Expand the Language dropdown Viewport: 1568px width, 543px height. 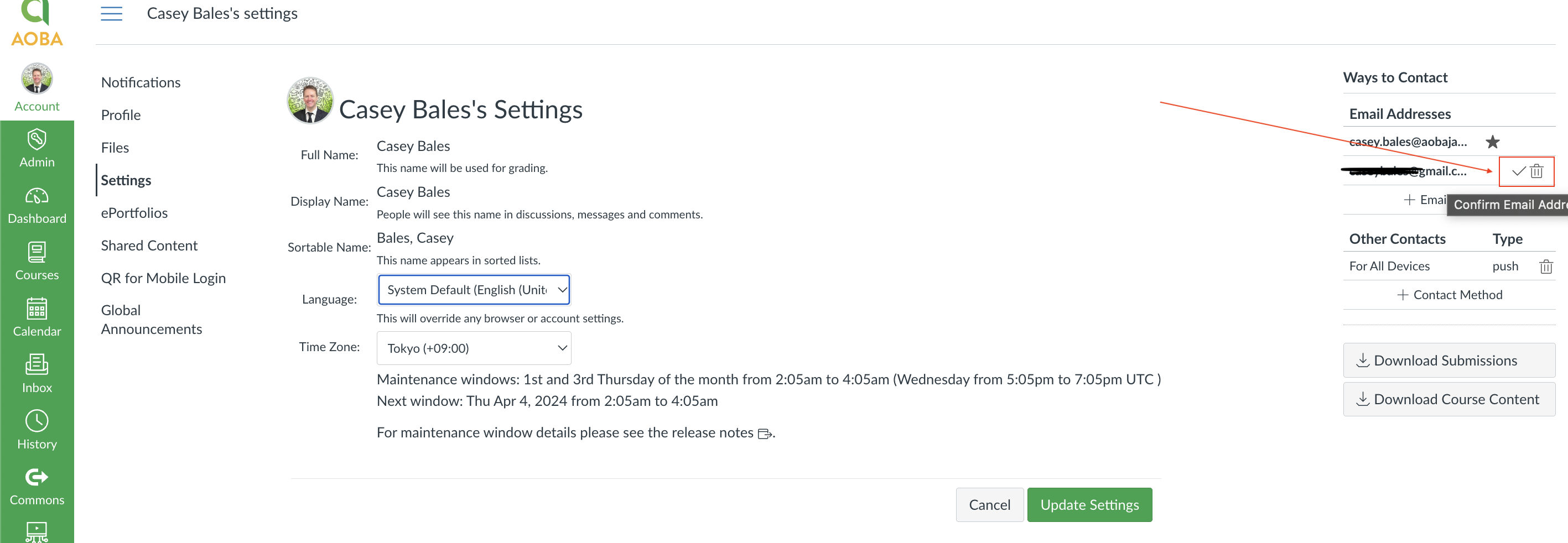(x=474, y=290)
